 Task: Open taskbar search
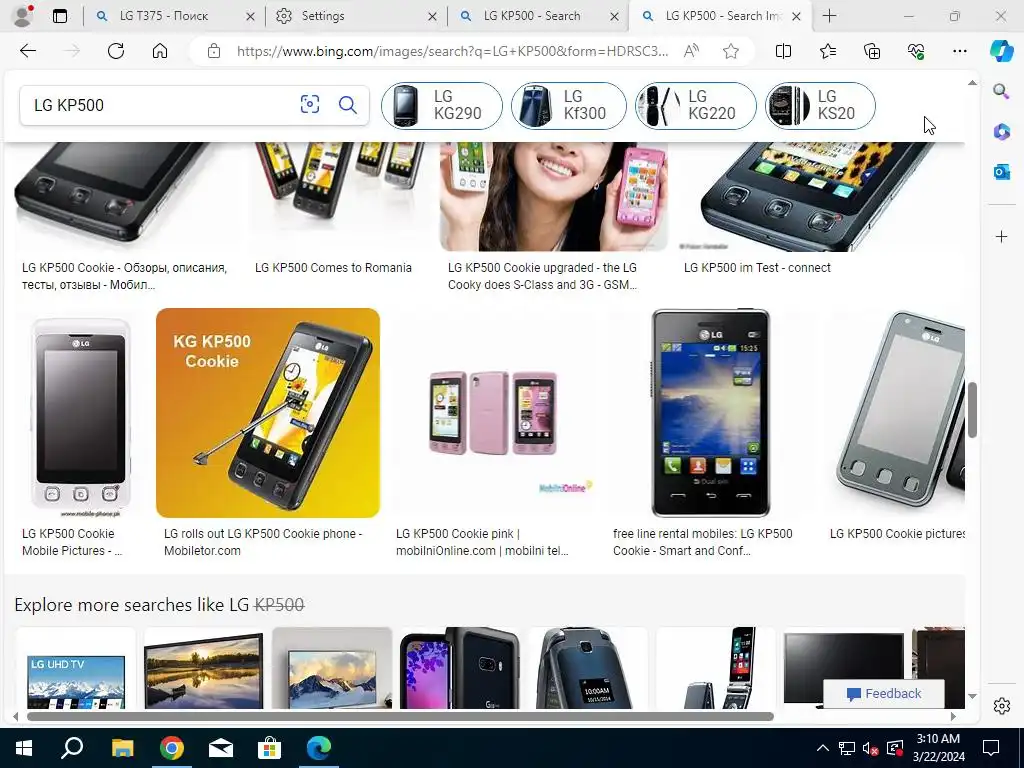click(72, 748)
